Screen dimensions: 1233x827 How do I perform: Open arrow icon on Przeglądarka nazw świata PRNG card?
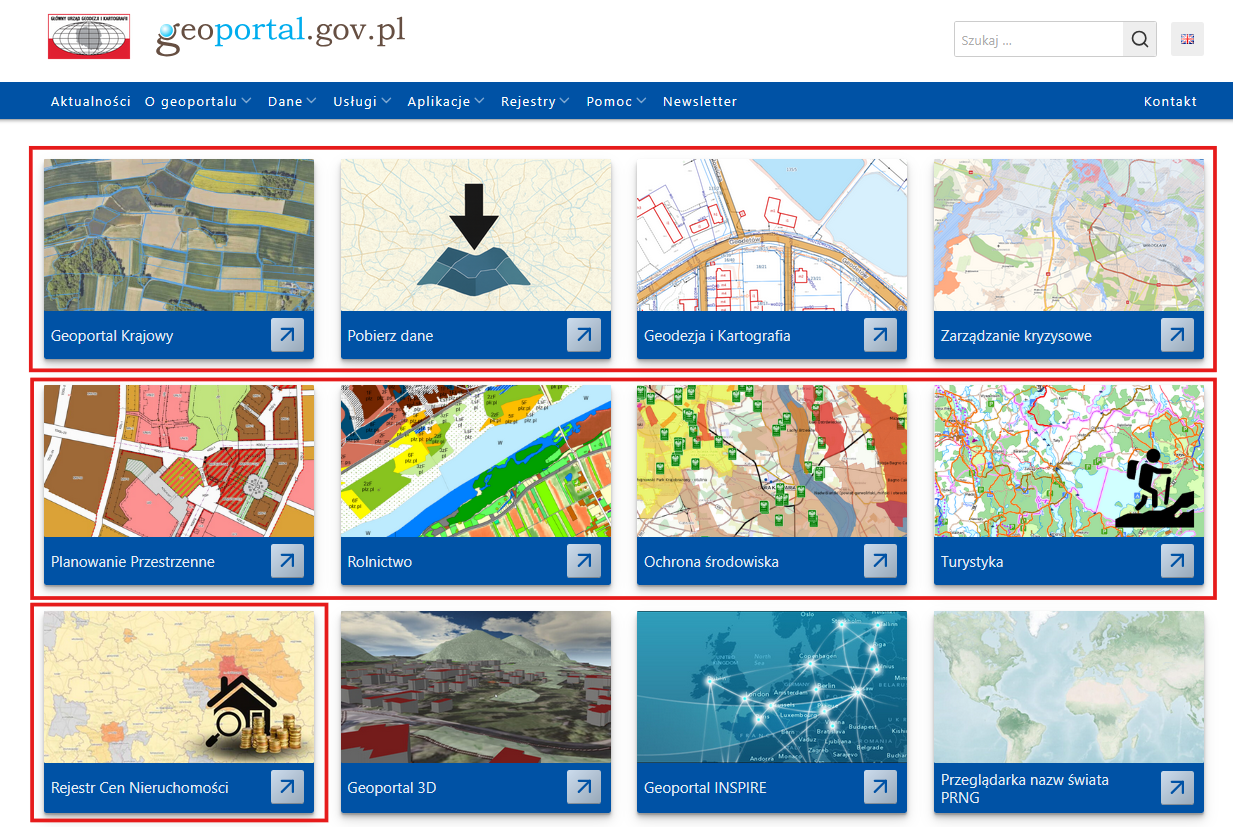[x=1178, y=787]
